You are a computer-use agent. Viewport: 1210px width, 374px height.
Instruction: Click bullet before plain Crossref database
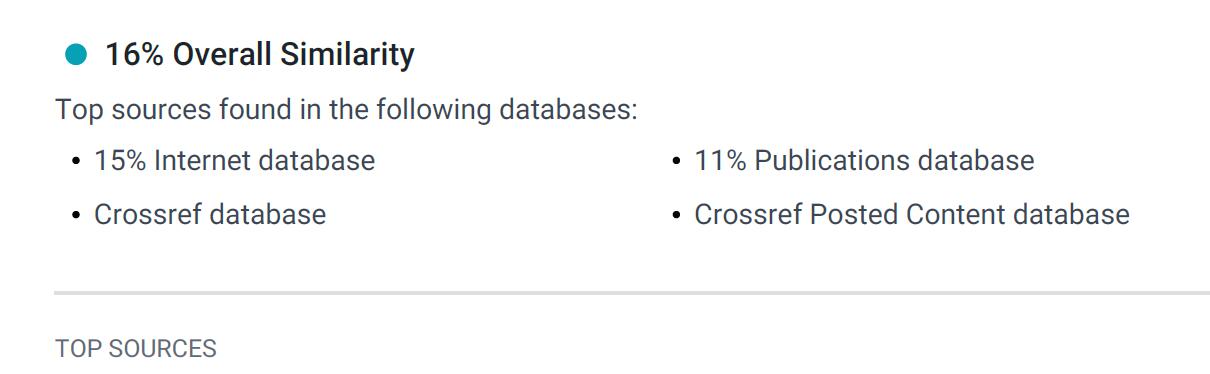[x=76, y=215]
